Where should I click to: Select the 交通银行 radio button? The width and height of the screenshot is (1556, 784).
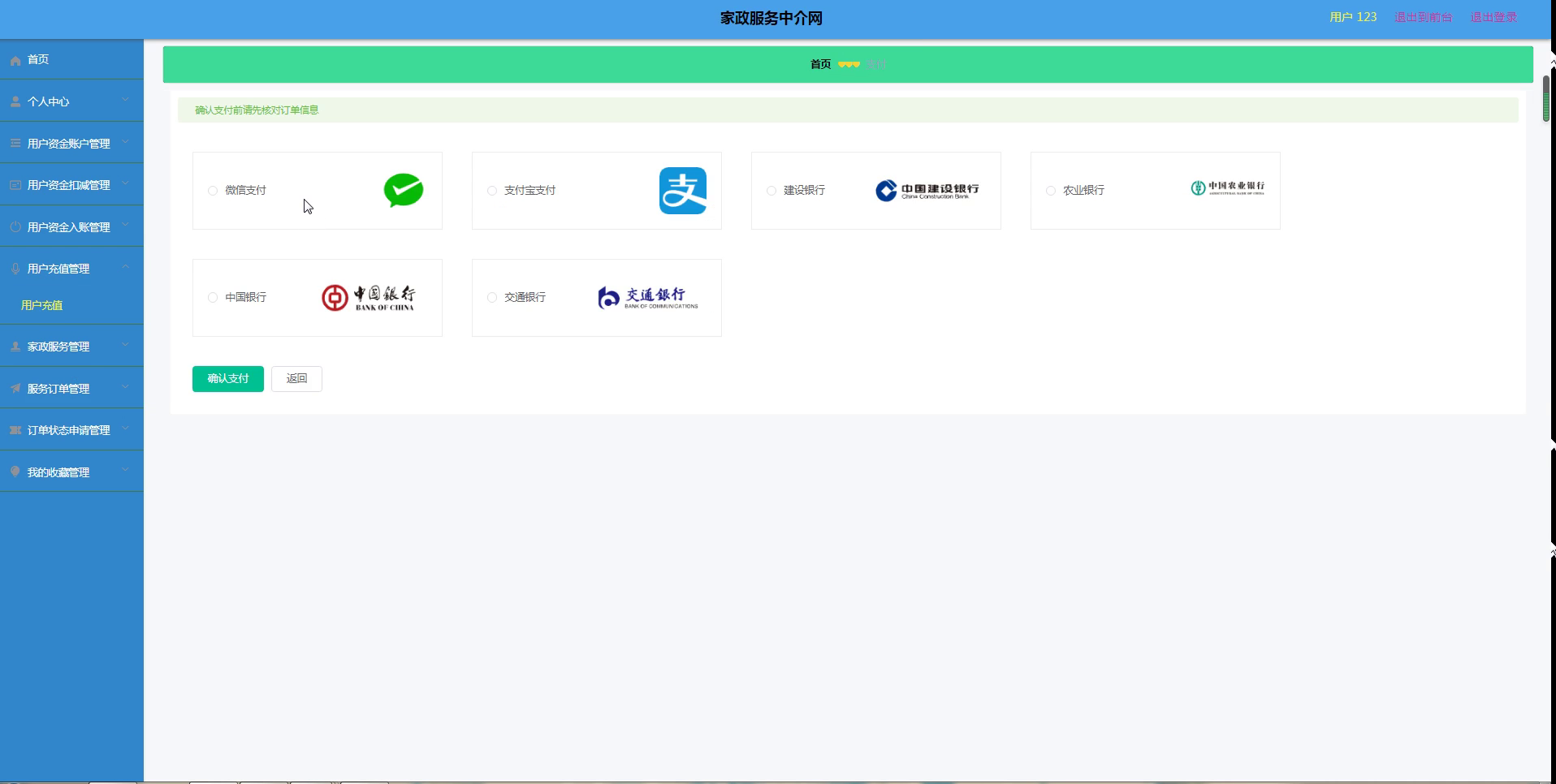click(492, 298)
